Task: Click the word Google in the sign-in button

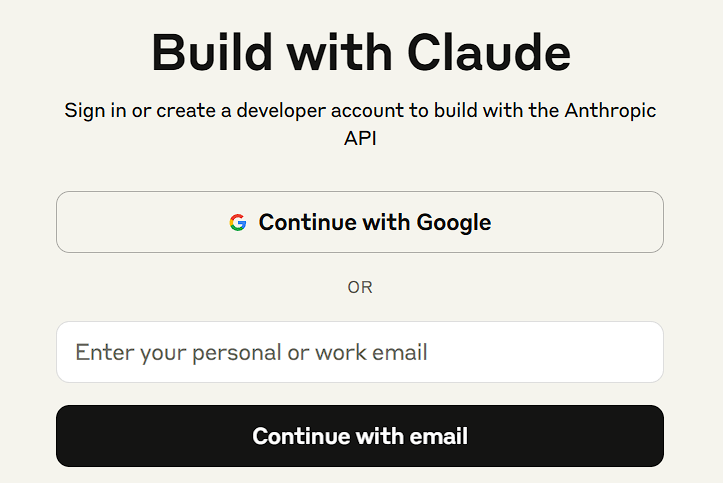Action: coord(454,223)
